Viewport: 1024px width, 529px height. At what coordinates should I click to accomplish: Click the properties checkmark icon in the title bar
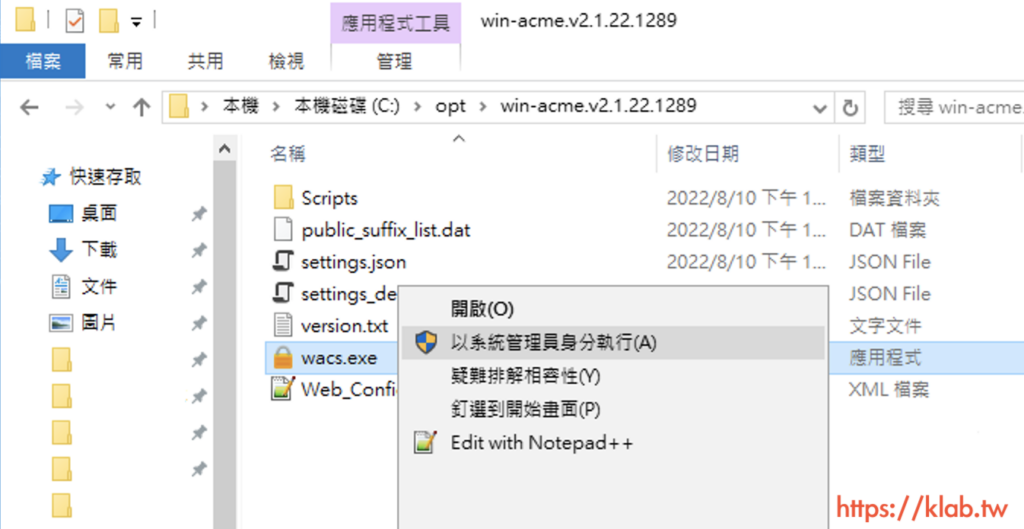pos(75,21)
